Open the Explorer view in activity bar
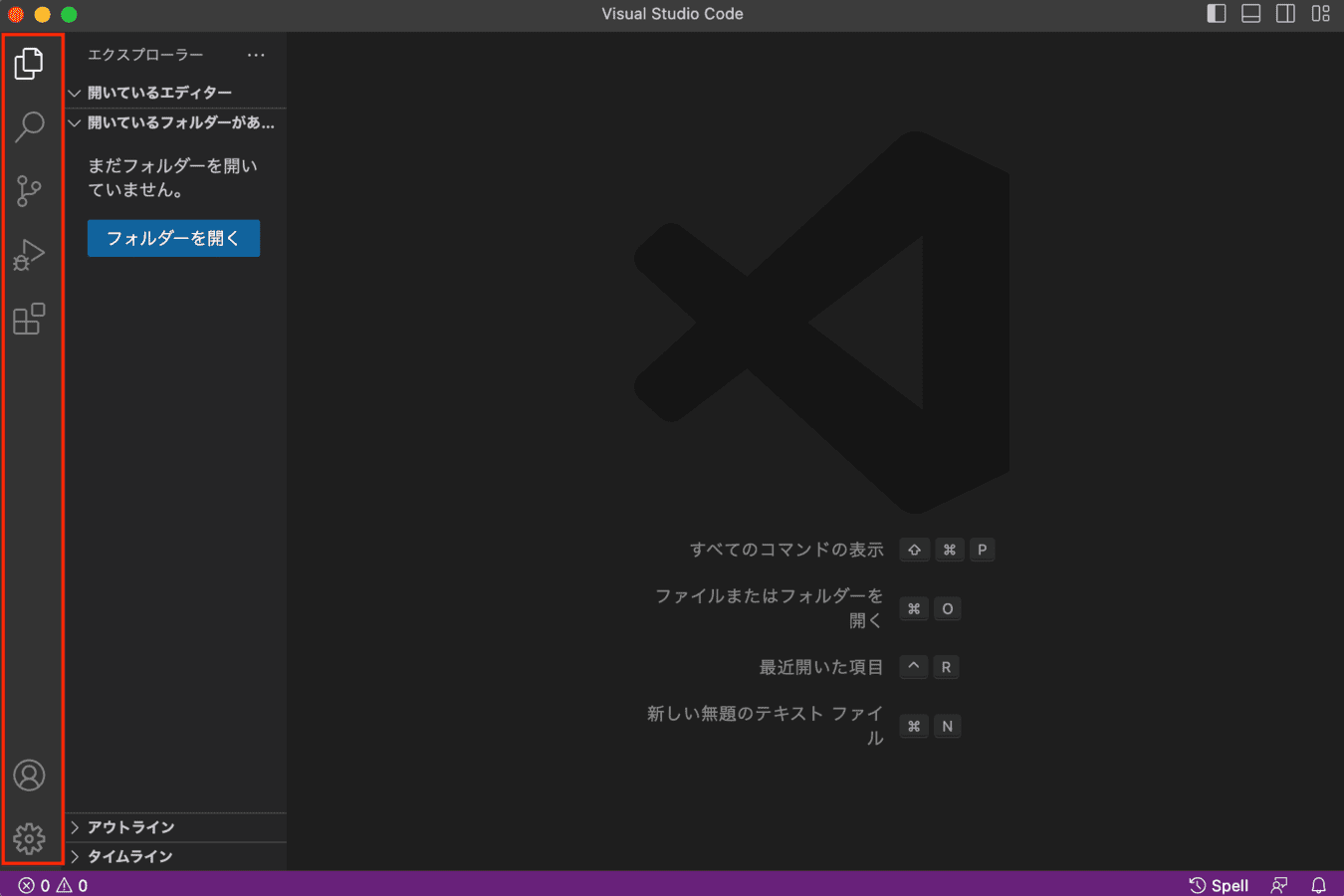Screen dimensions: 1344x896 (29, 64)
